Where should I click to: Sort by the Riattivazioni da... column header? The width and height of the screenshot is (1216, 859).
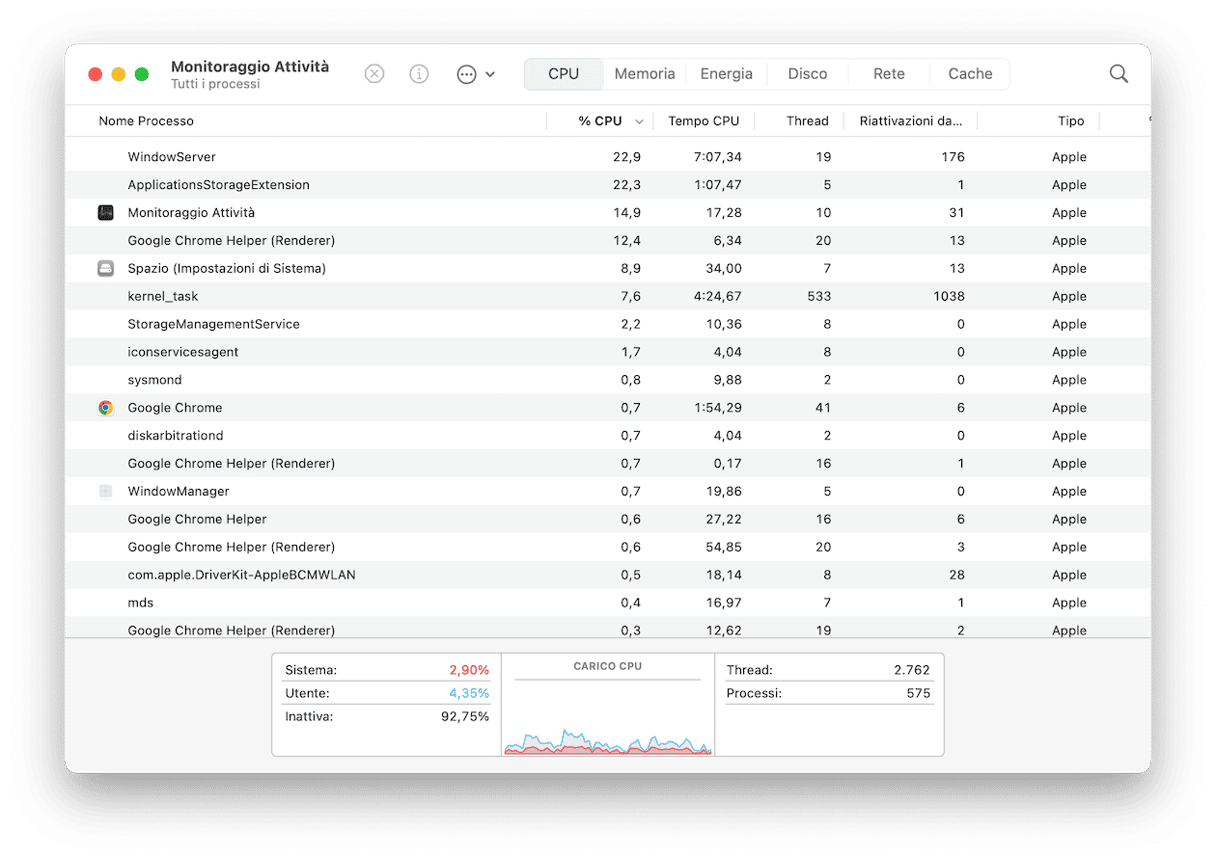911,121
